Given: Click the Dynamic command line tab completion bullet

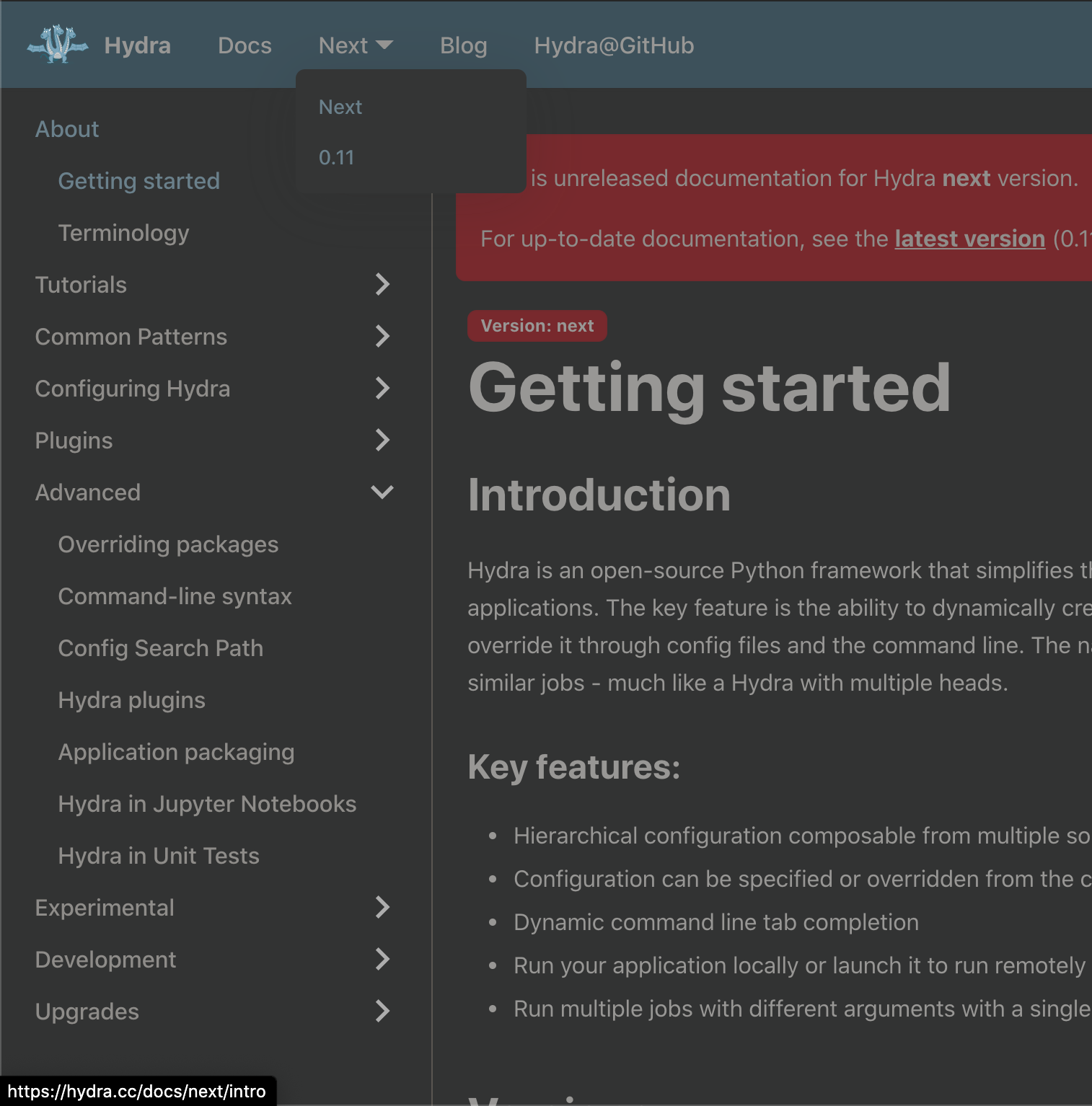Looking at the screenshot, I should pos(716,922).
